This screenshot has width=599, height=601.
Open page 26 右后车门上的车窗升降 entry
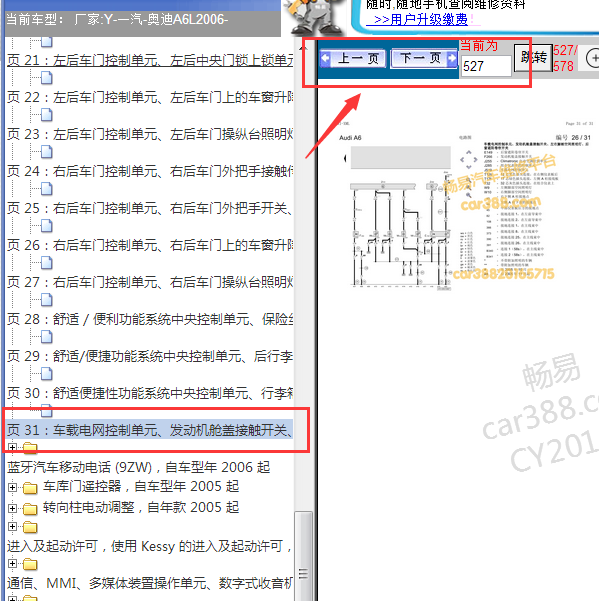[150, 245]
